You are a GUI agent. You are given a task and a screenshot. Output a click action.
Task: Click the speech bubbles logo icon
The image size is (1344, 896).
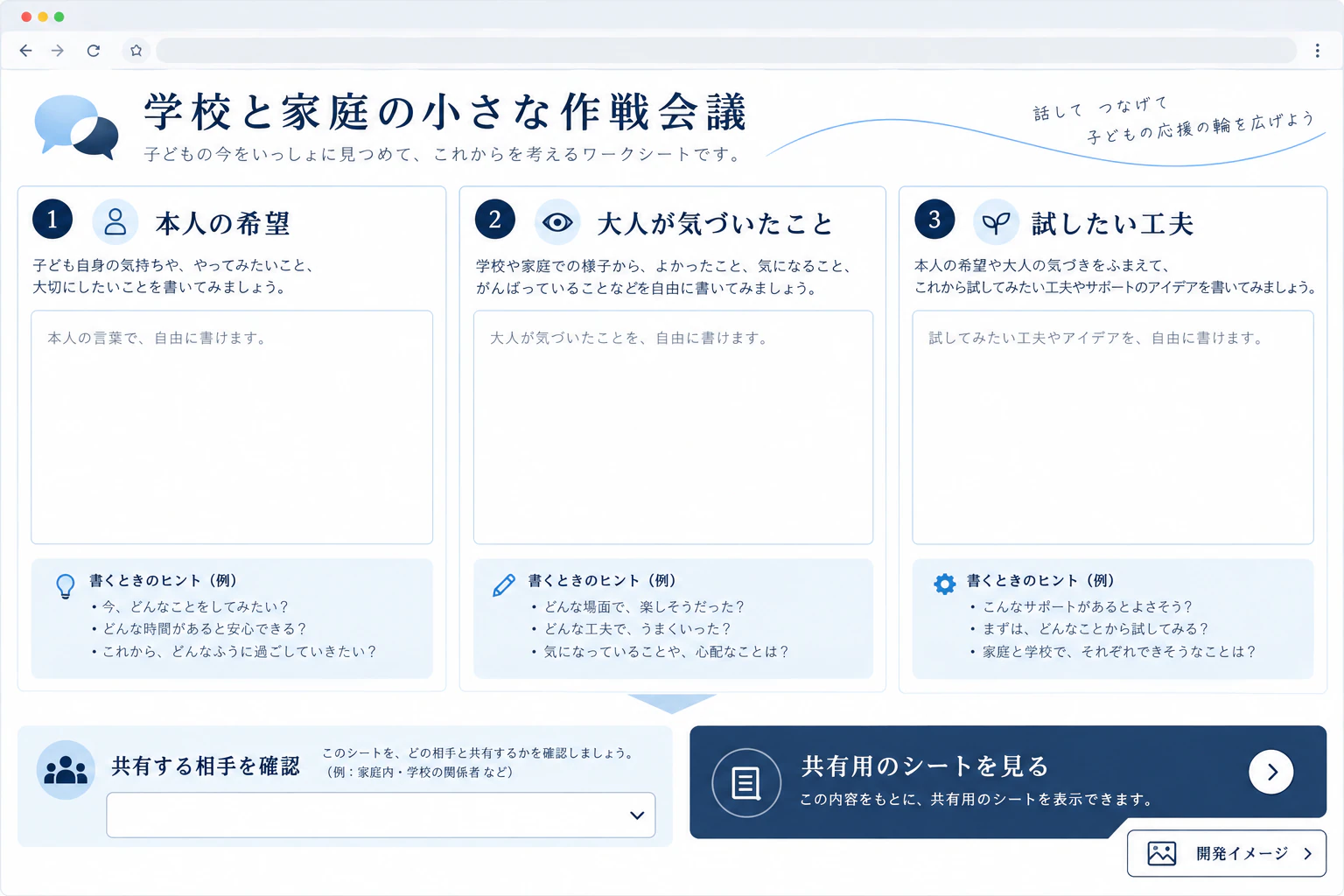(x=76, y=127)
